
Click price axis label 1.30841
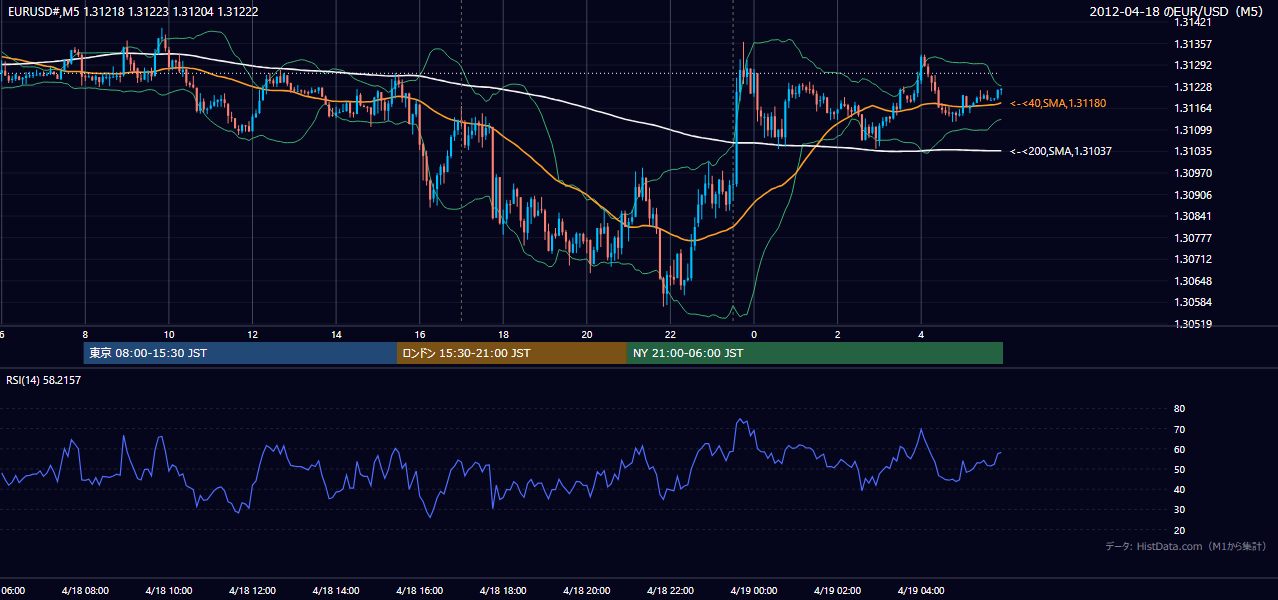1192,216
